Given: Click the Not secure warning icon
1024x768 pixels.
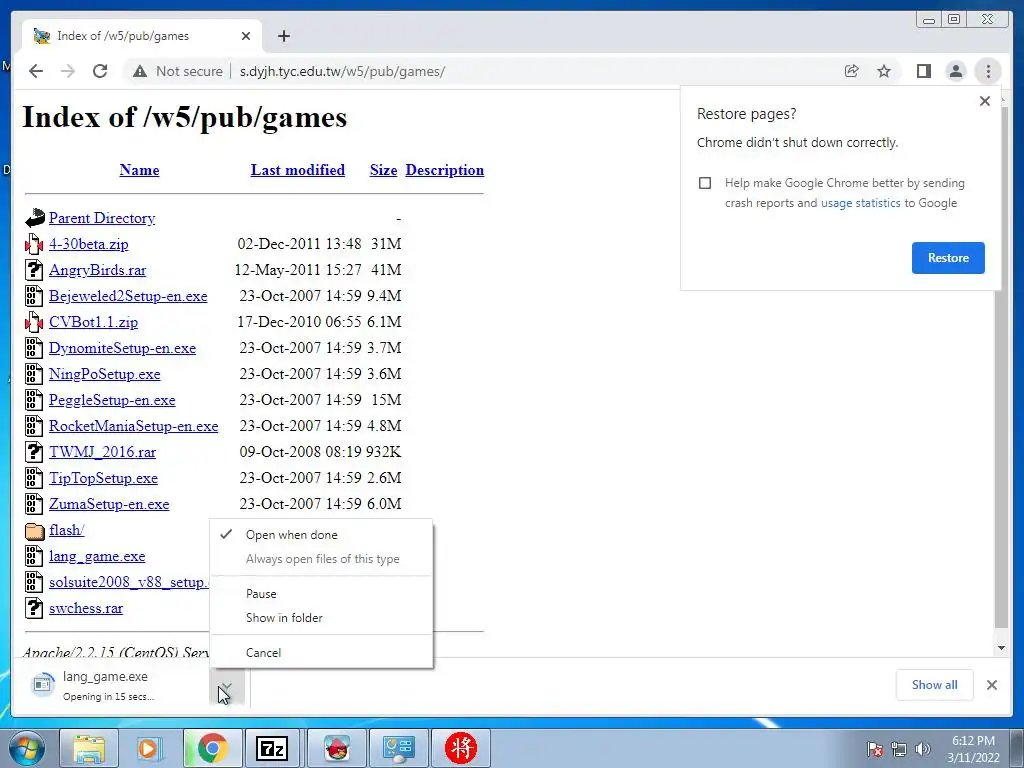Looking at the screenshot, I should point(140,71).
